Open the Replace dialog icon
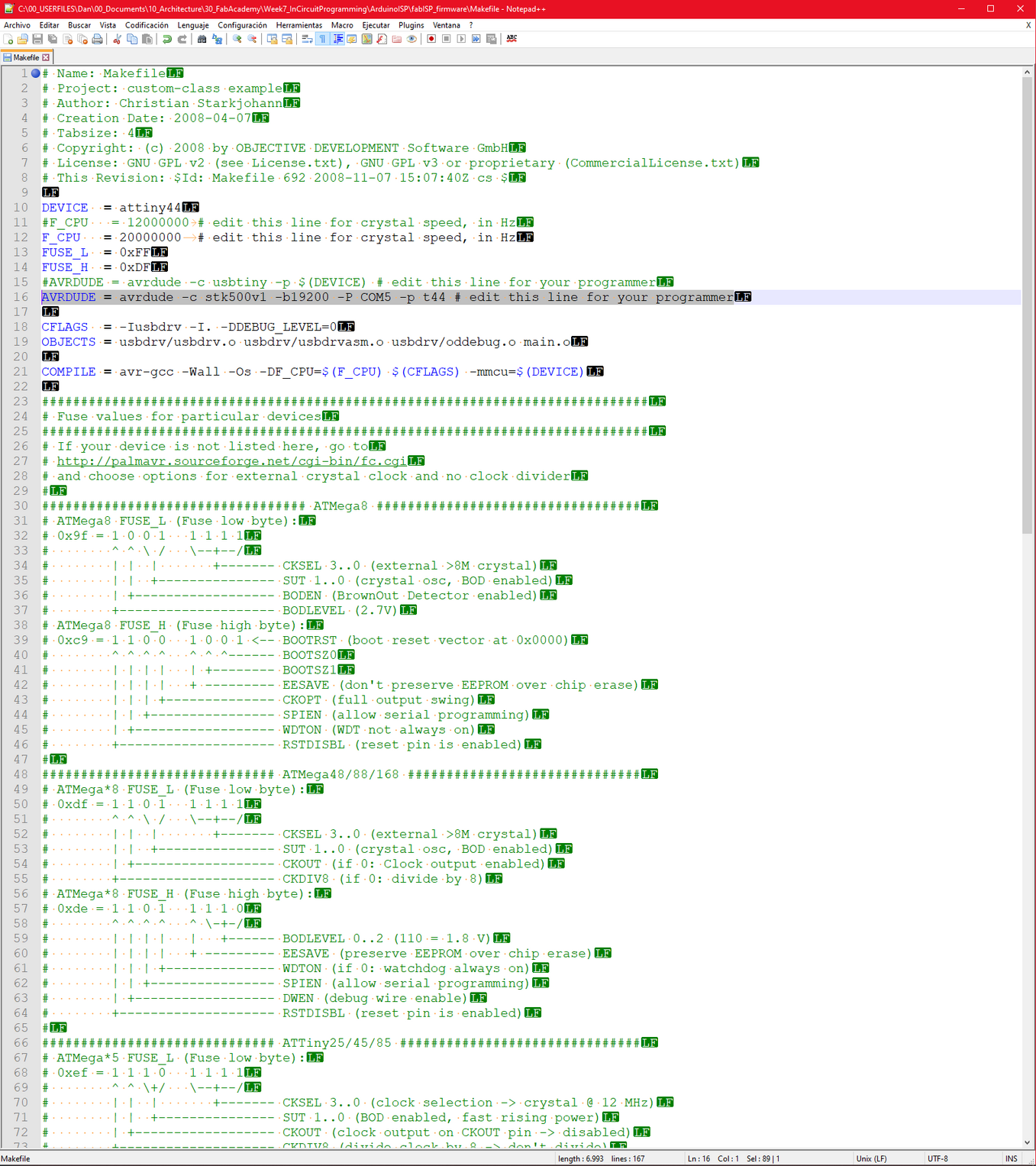1036x1166 pixels. 217,39
